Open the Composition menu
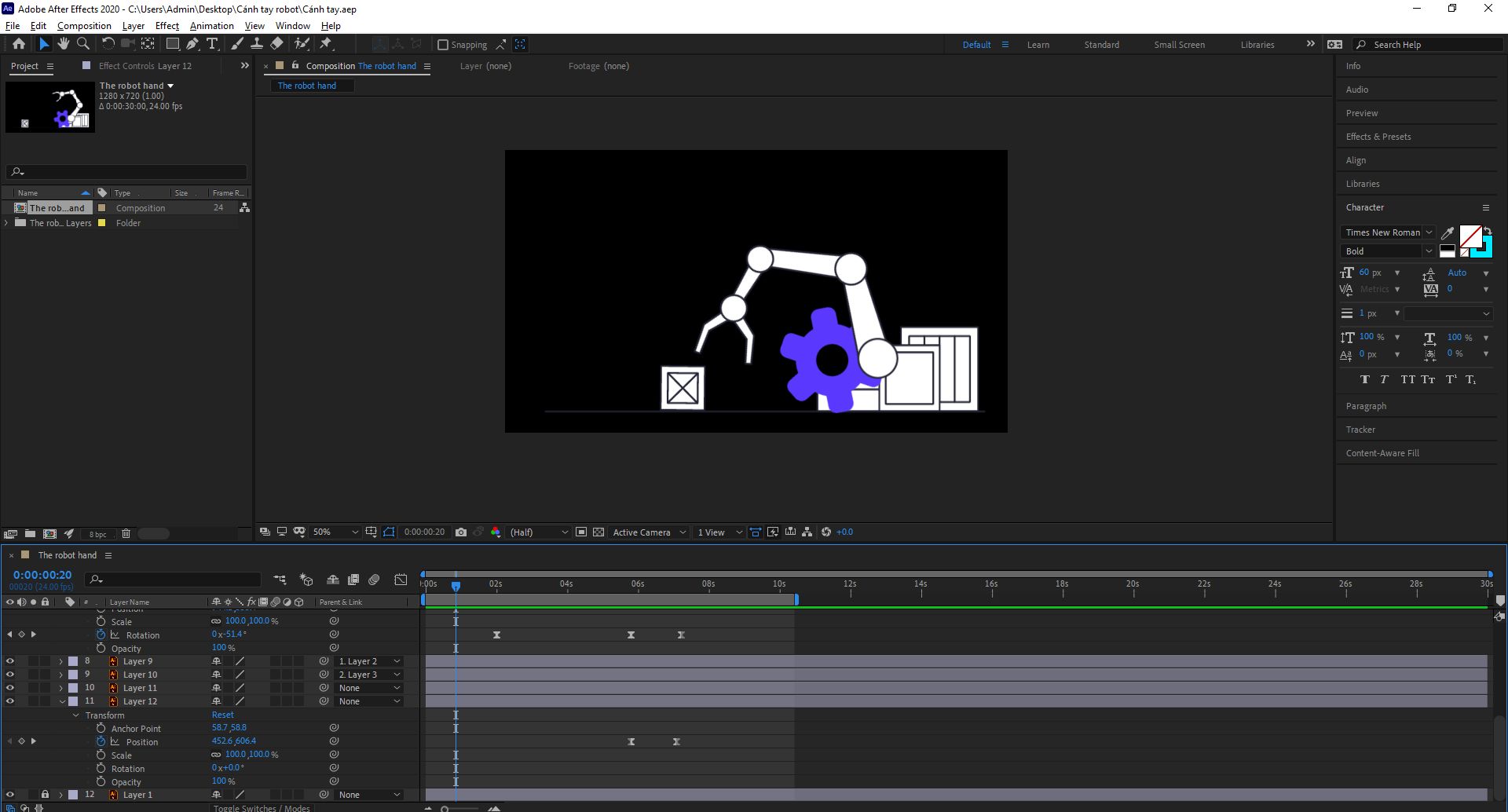 (84, 26)
